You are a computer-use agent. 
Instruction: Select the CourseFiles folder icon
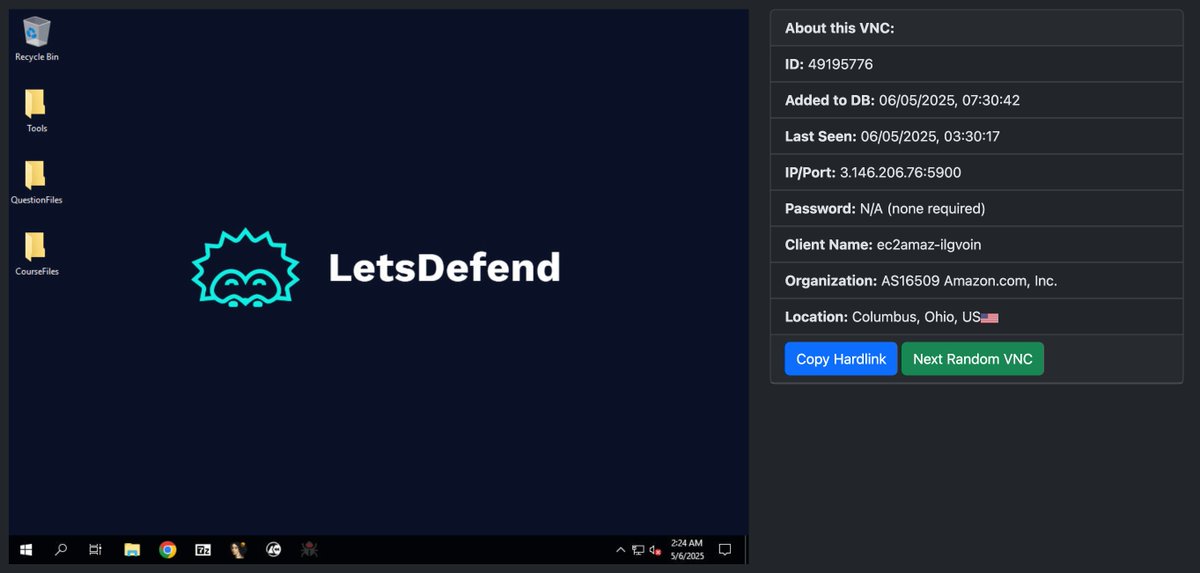[36, 254]
